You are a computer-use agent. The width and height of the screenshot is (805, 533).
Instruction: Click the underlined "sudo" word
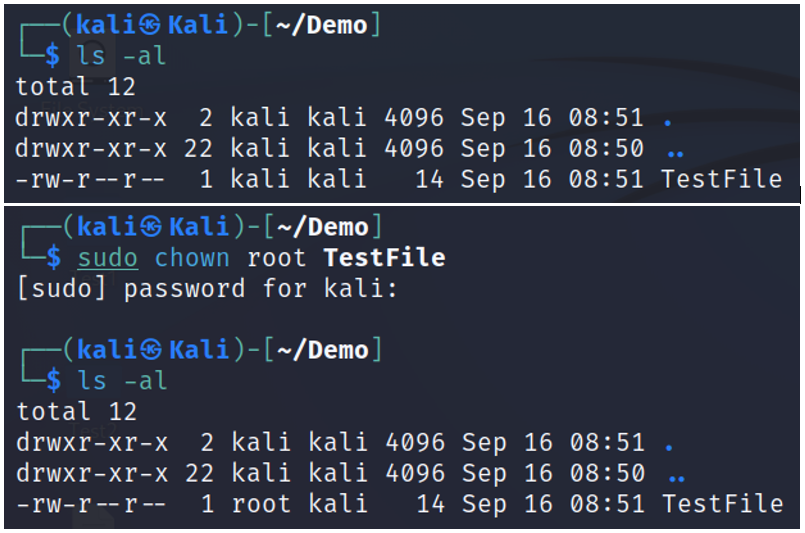tap(107, 258)
